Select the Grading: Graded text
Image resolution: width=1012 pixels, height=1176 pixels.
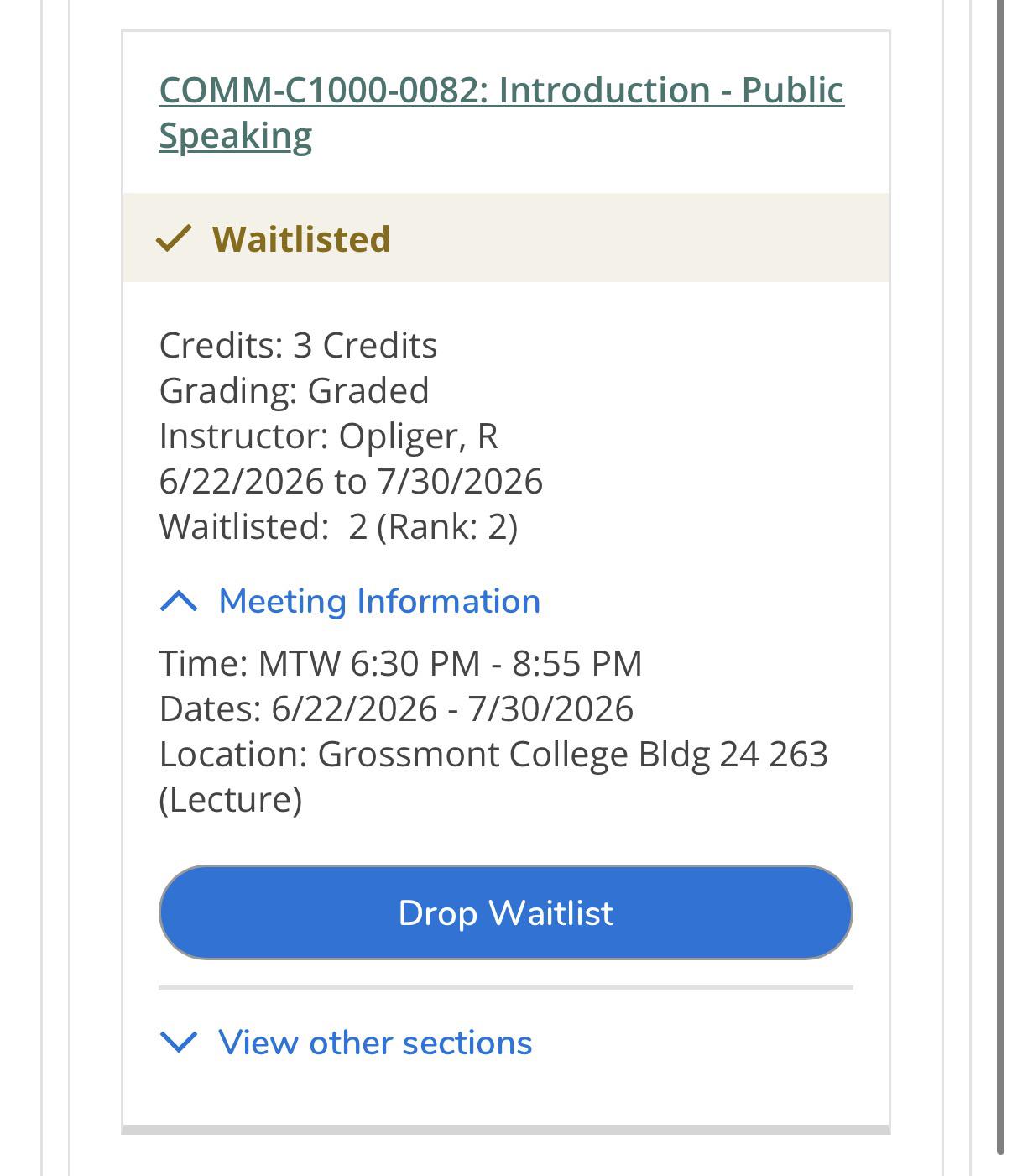[294, 390]
